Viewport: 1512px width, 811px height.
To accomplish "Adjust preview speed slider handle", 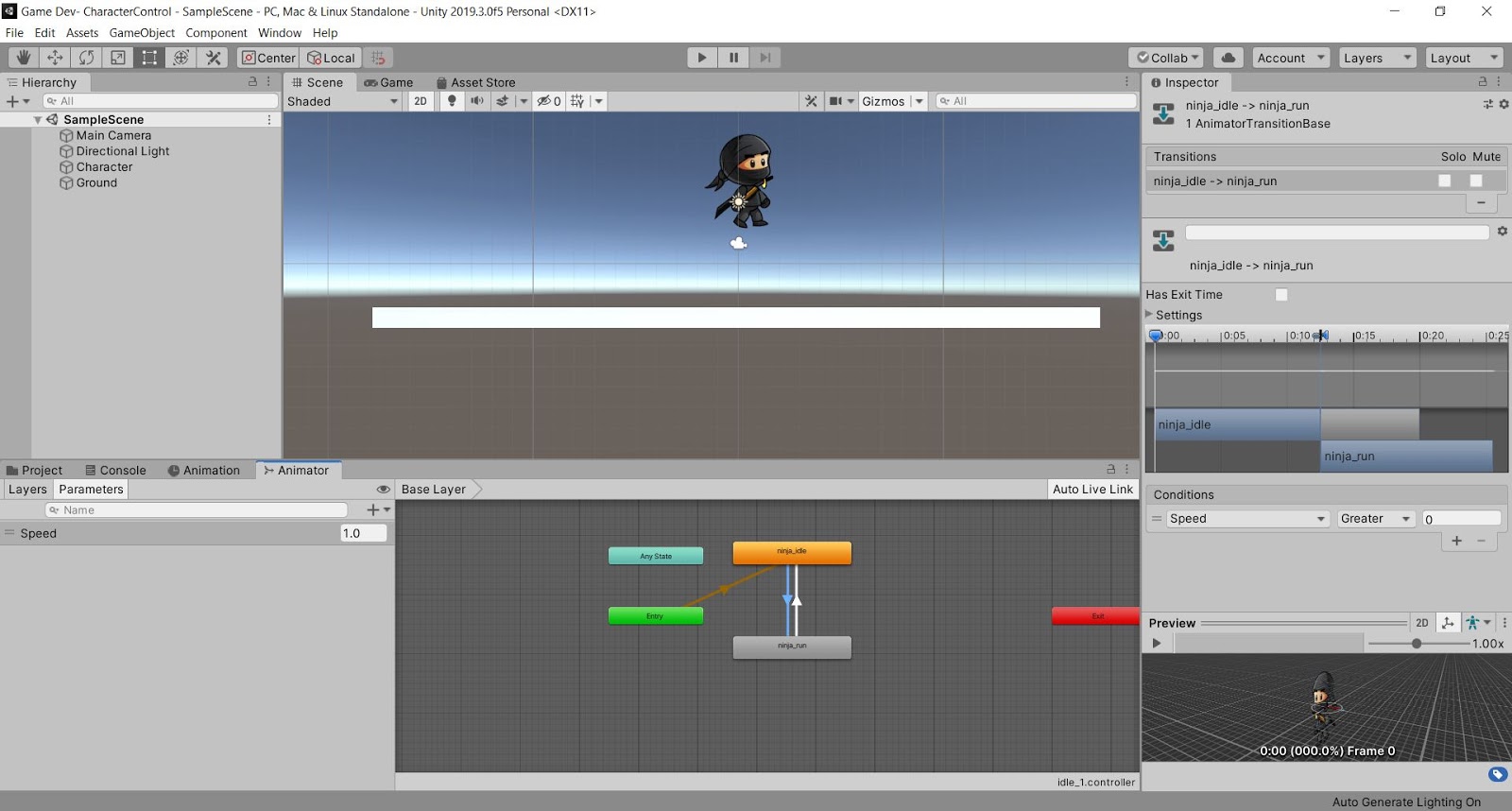I will pyautogui.click(x=1416, y=644).
